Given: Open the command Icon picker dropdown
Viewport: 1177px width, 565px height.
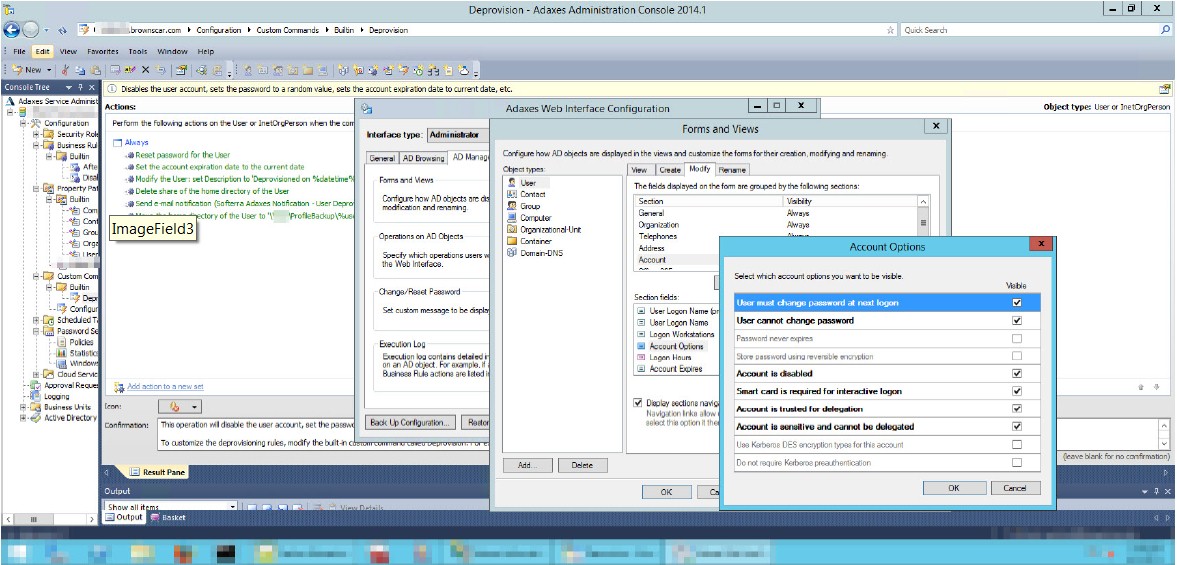Looking at the screenshot, I should point(180,406).
